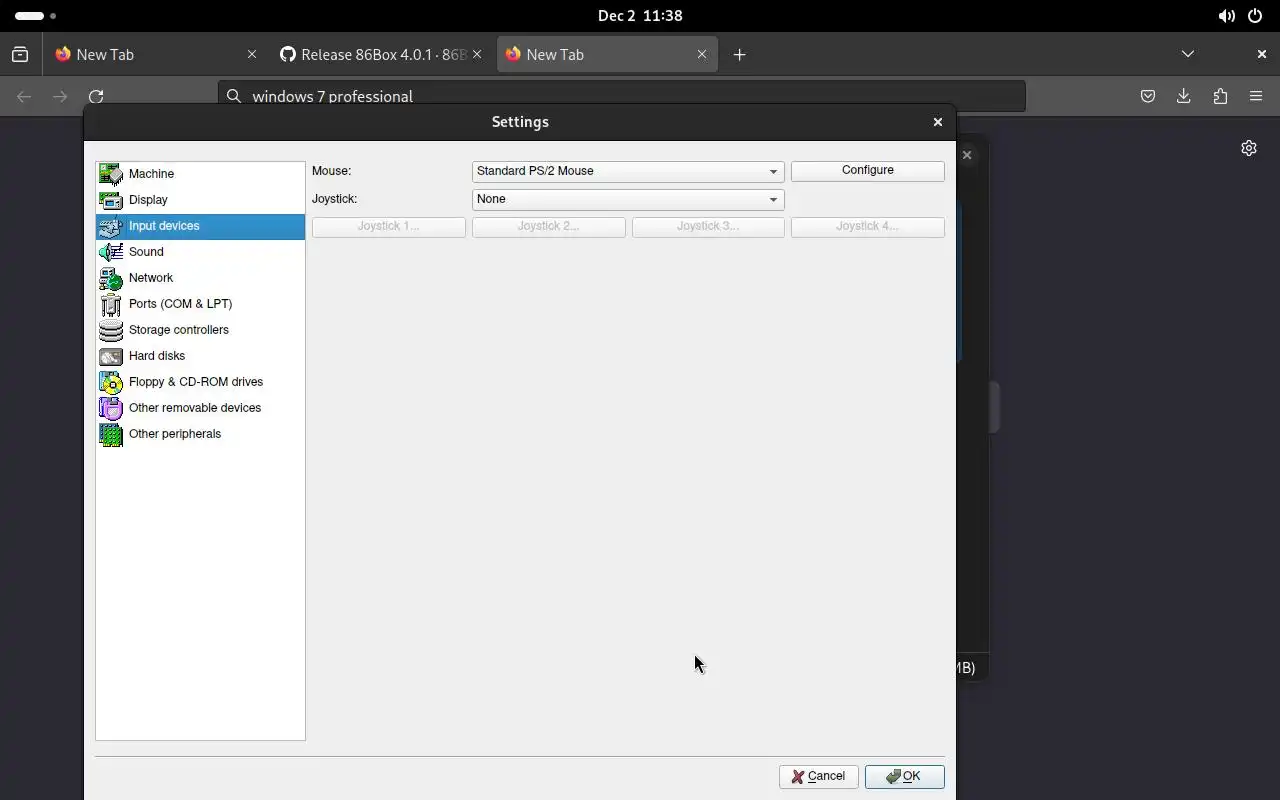Viewport: 1280px width, 800px height.
Task: Confirm settings with OK
Action: click(905, 777)
